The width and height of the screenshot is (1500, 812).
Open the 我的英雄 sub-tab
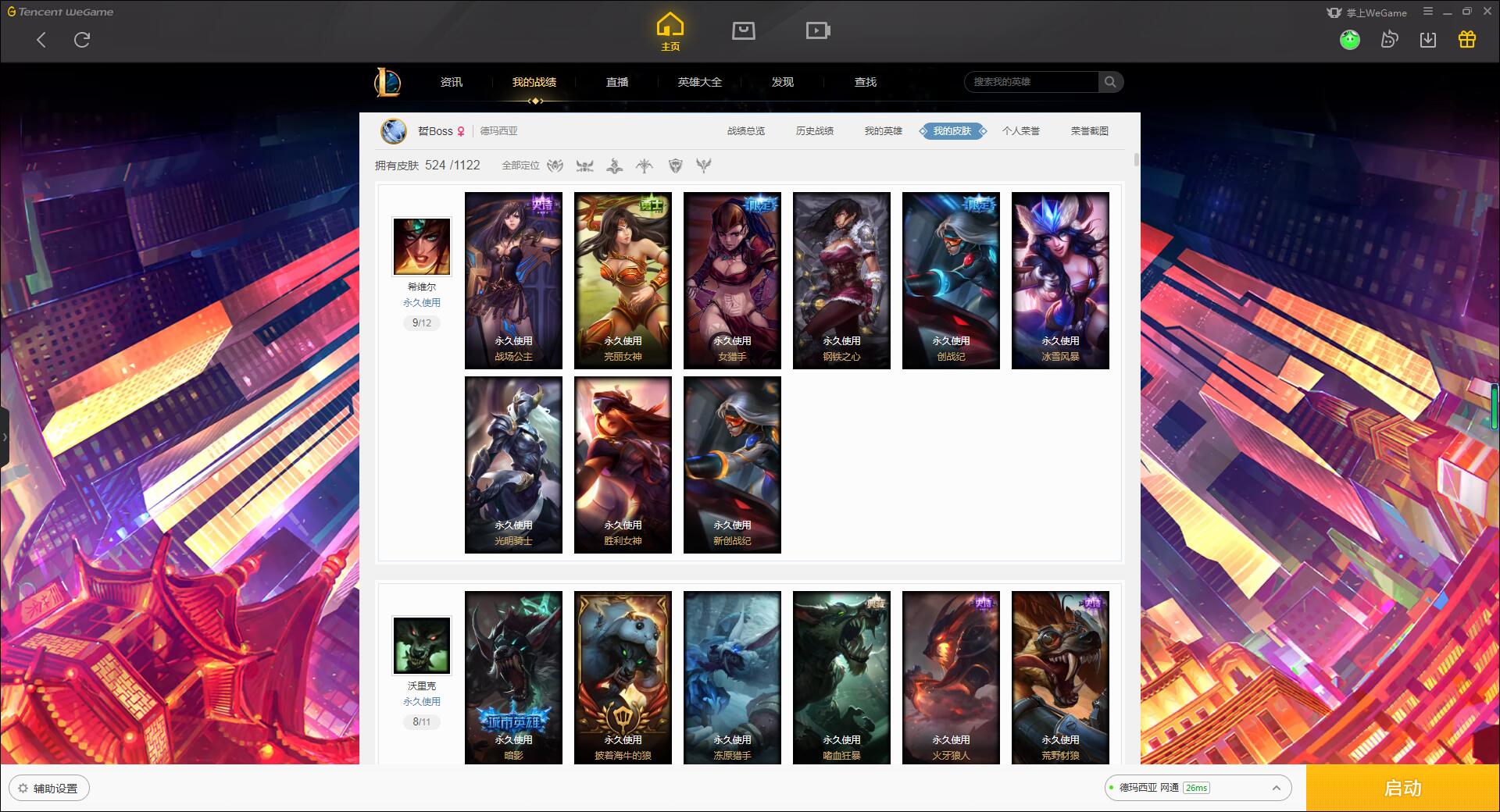coord(884,131)
